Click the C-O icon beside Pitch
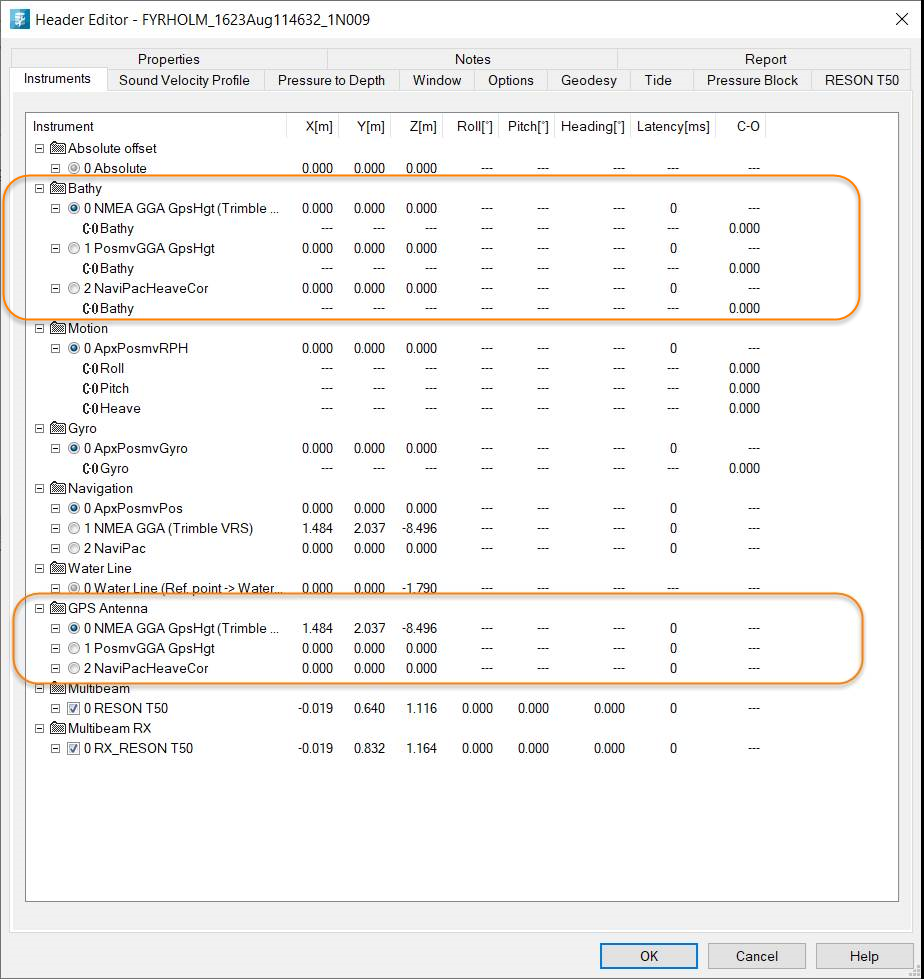Viewport: 924px width, 979px height. tap(91, 388)
